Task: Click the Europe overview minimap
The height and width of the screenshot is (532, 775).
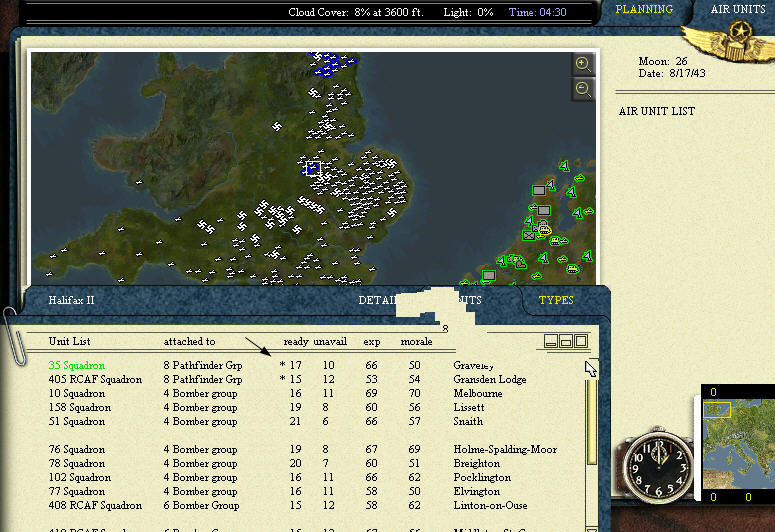Action: point(738,443)
